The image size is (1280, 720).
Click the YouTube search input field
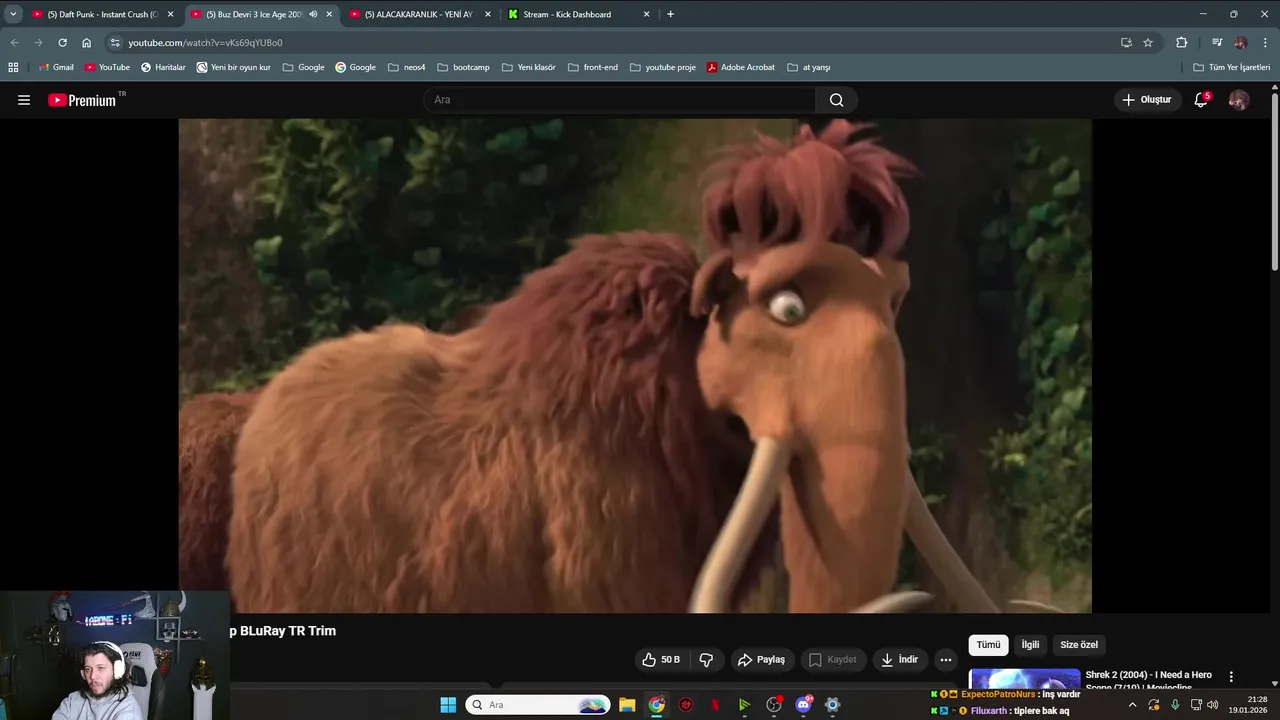tap(620, 100)
